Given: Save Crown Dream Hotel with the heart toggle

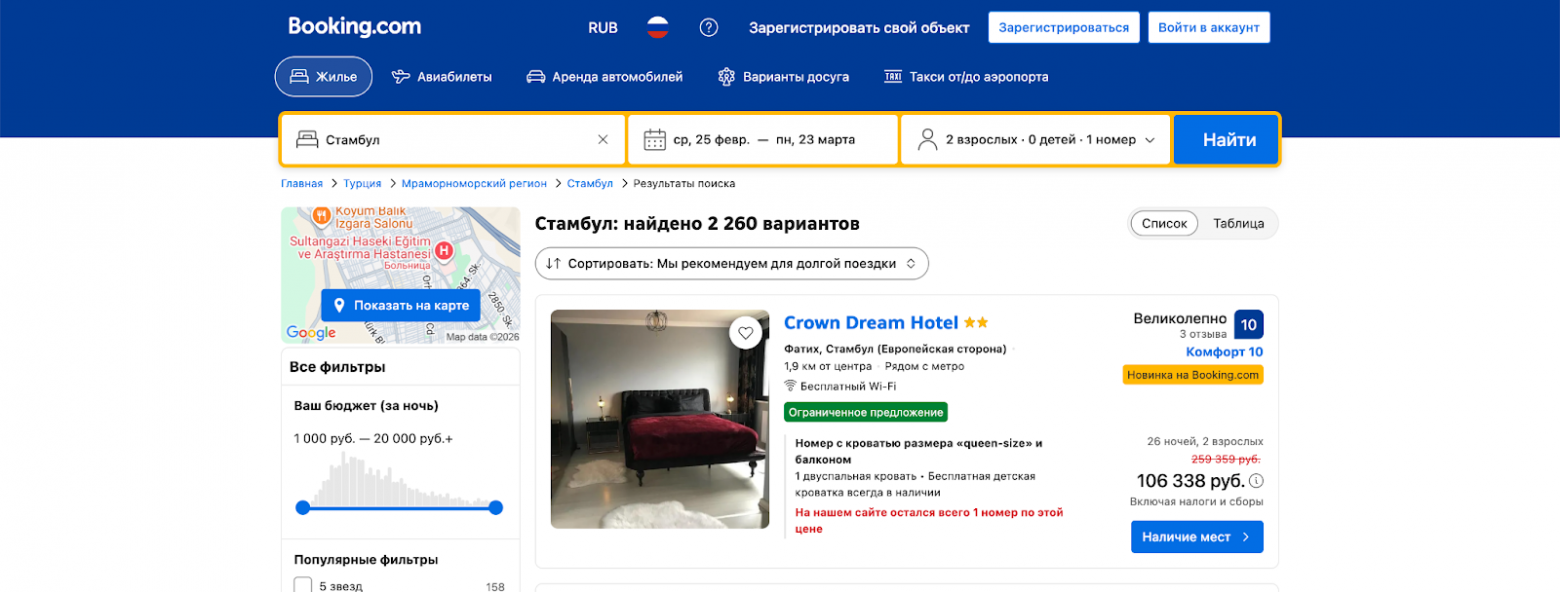Looking at the screenshot, I should [747, 332].
